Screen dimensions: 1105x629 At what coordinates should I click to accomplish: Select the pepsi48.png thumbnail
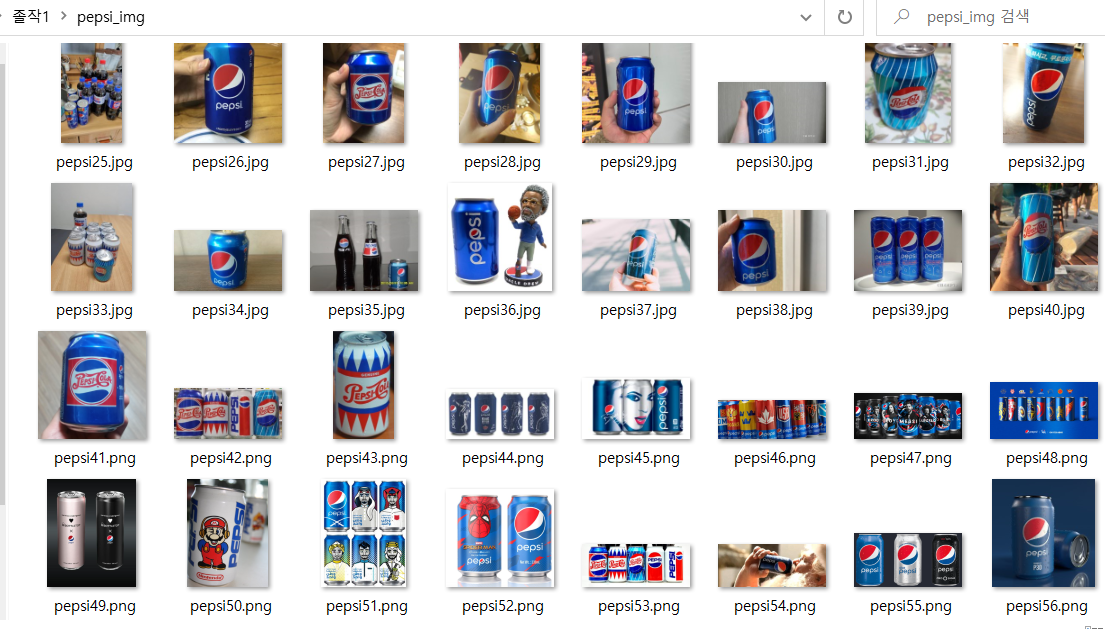[x=1044, y=411]
